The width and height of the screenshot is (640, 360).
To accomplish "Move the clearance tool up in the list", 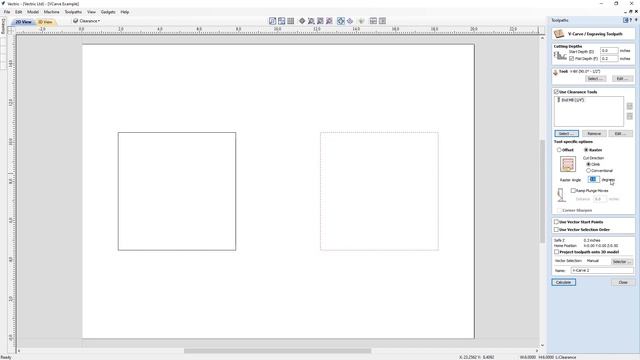I will coord(630,106).
